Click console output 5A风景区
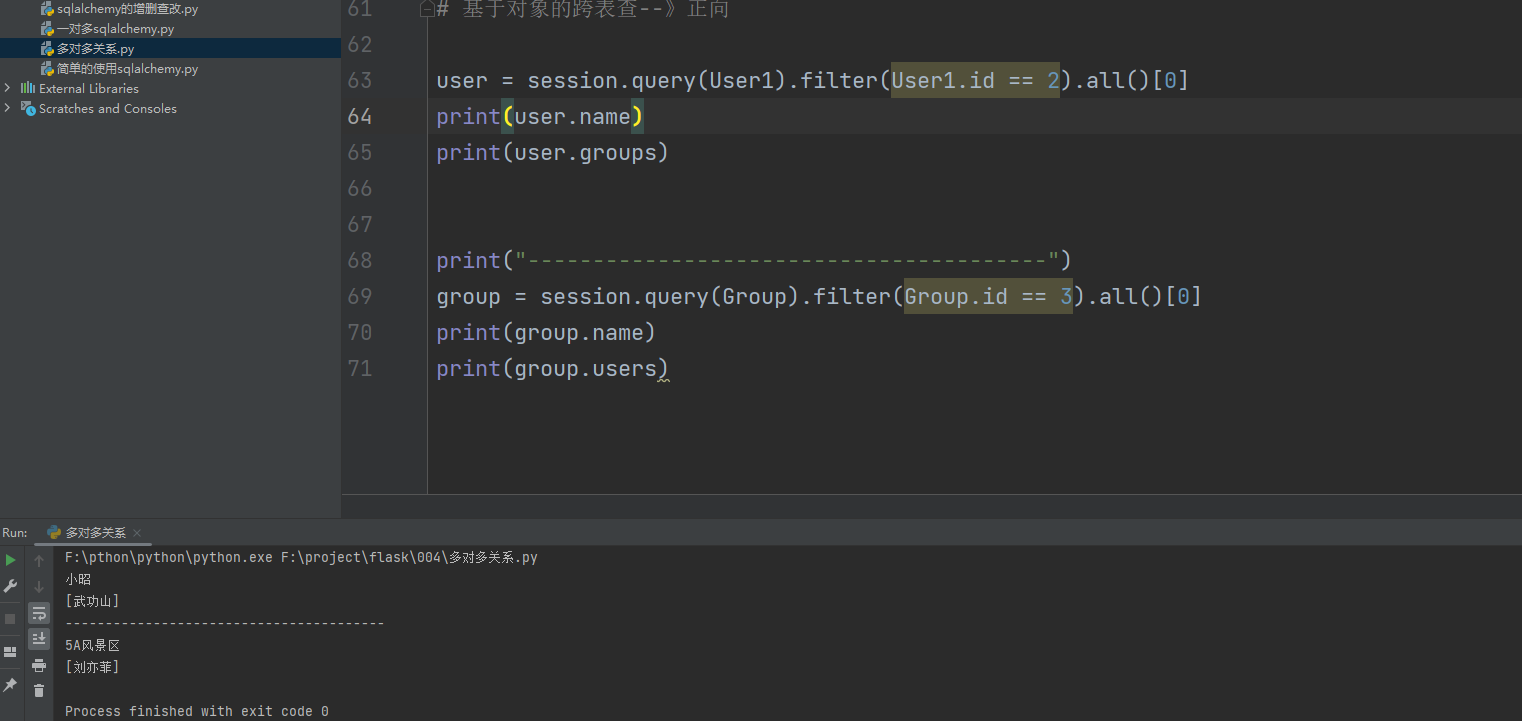Screen dimensions: 1522x721 click(x=92, y=645)
